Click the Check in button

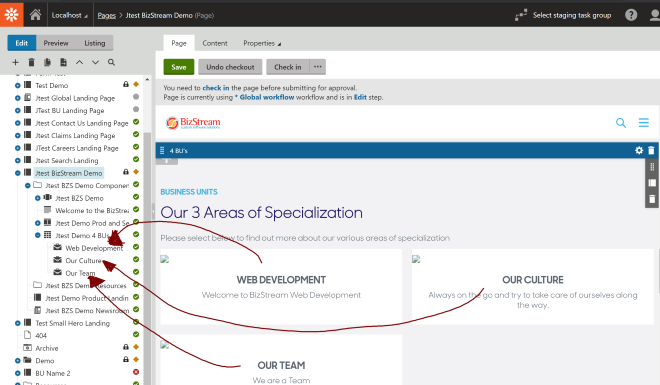(288, 67)
